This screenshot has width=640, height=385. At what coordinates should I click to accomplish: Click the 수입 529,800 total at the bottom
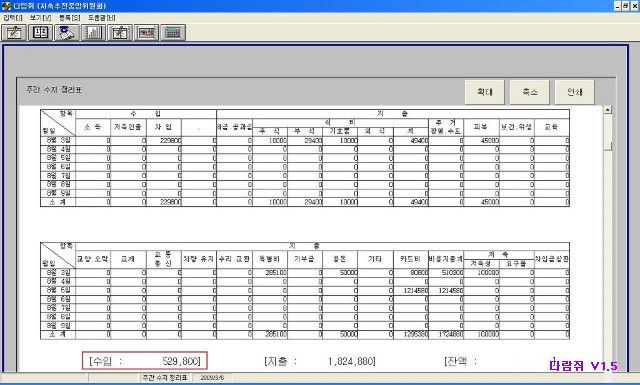click(x=145, y=361)
